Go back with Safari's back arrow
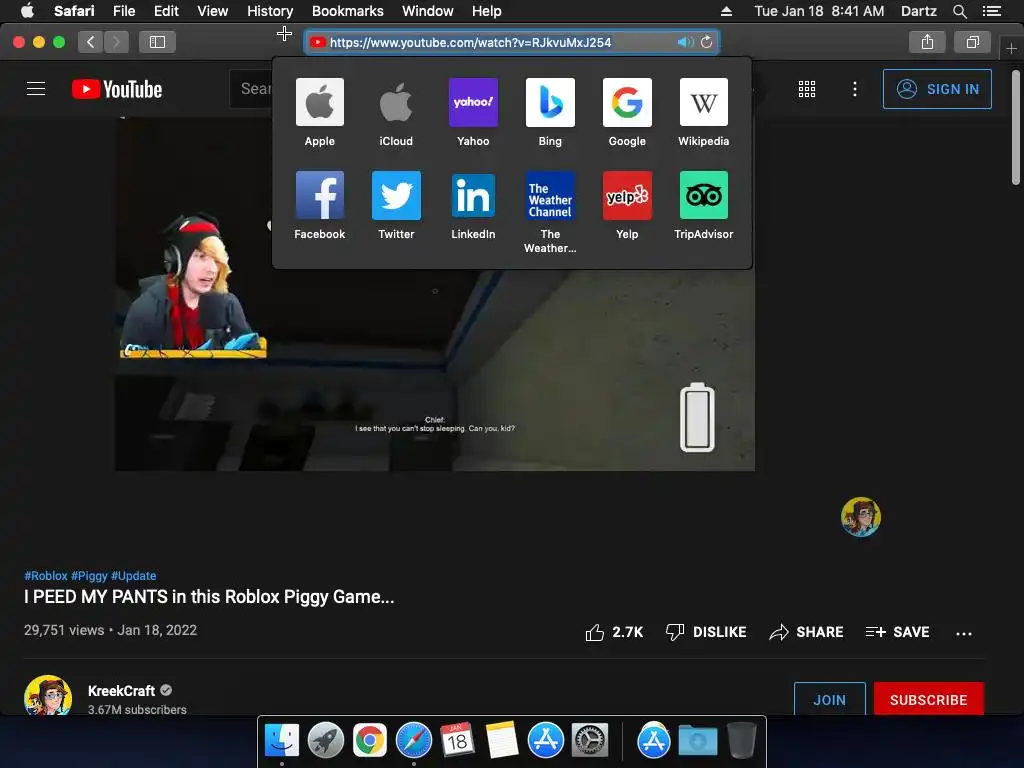The image size is (1024, 768). 91,42
